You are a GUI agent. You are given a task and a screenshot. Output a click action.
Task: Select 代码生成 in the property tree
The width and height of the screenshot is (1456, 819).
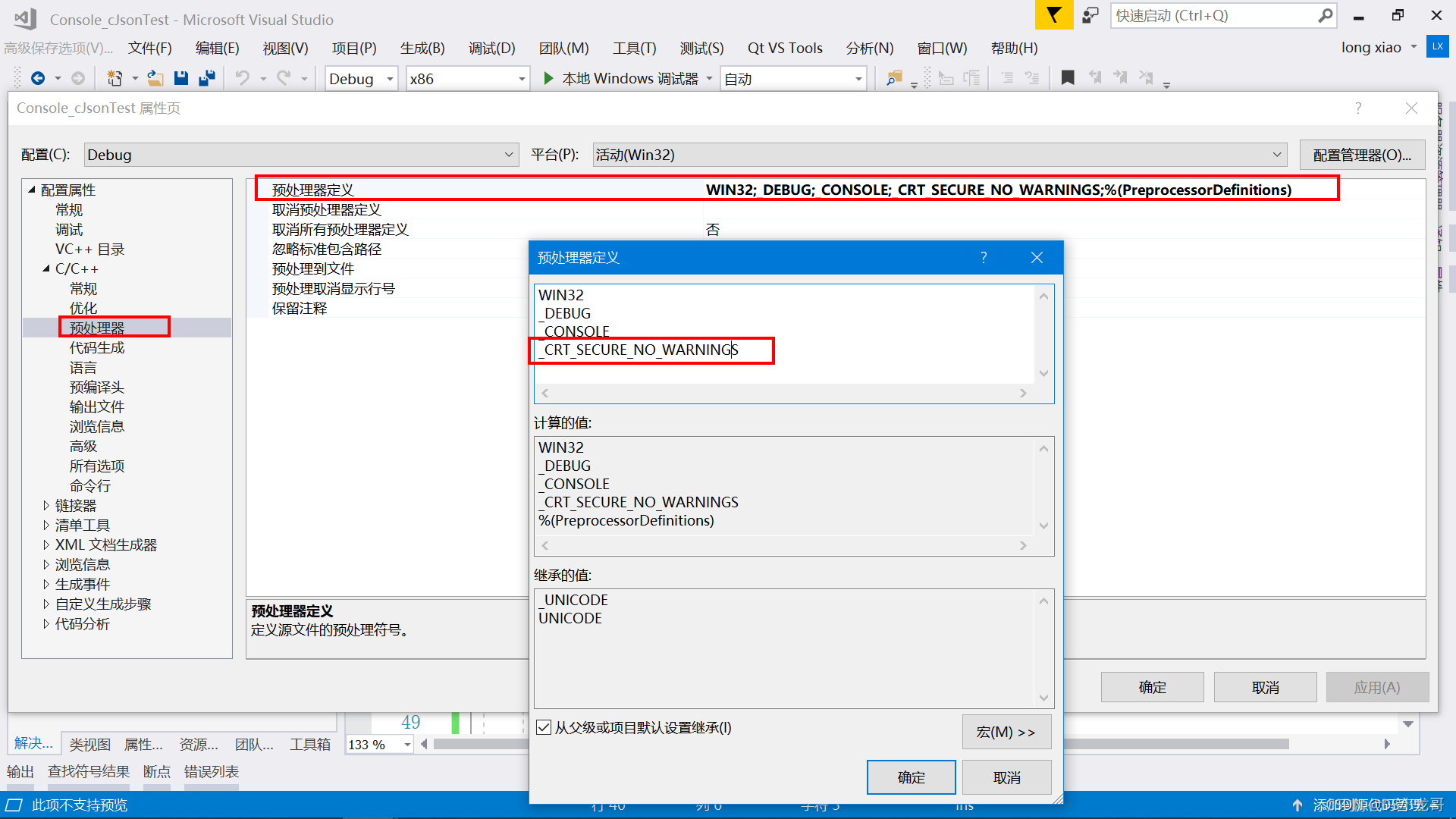pos(97,348)
